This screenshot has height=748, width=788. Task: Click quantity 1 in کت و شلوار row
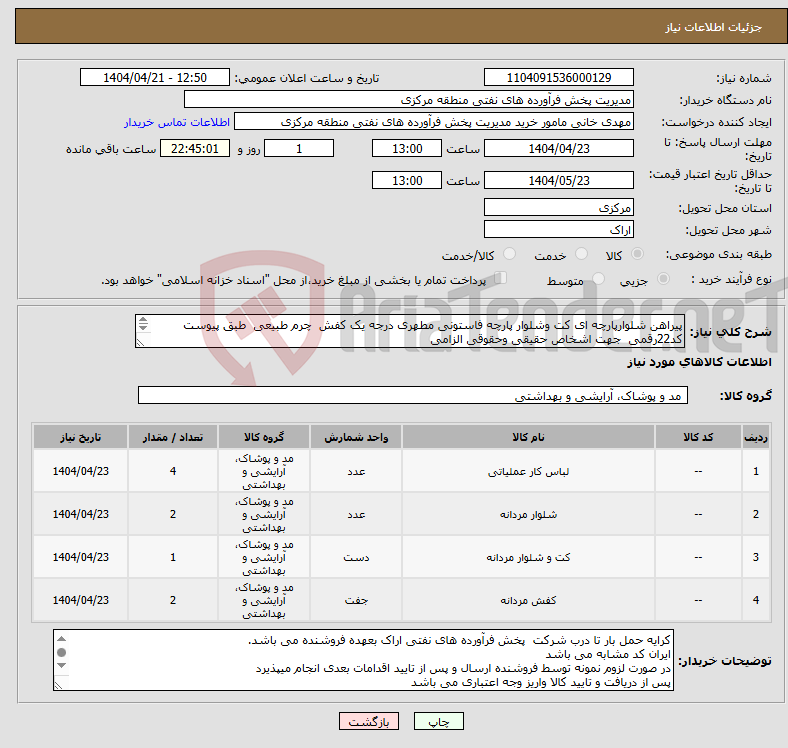pos(173,557)
